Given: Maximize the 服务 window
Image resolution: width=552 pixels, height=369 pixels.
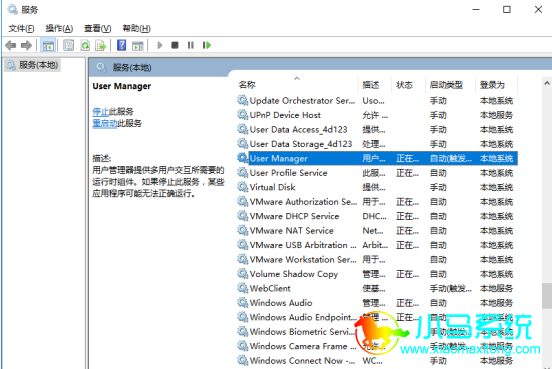Looking at the screenshot, I should 507,10.
